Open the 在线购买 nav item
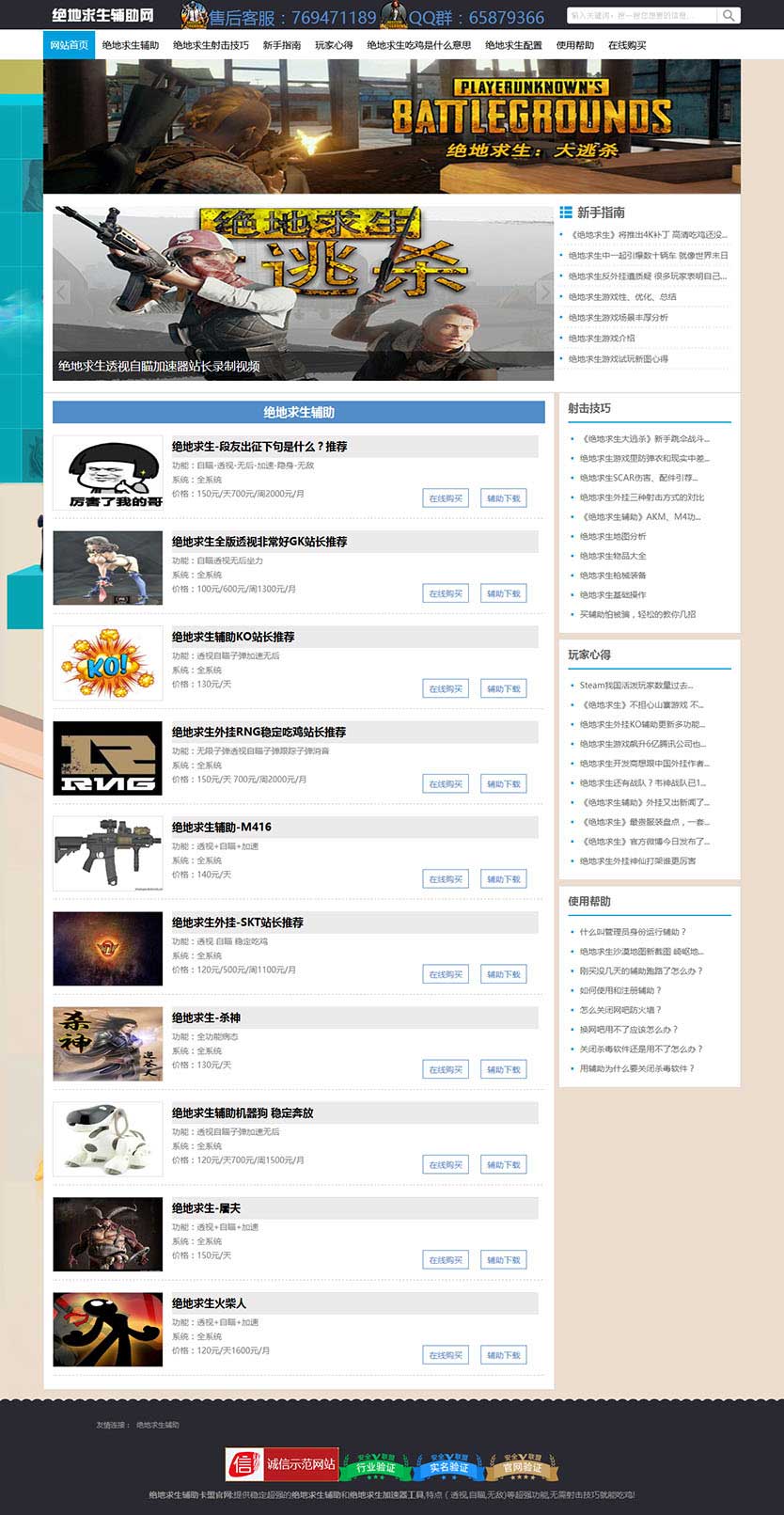 tap(627, 45)
